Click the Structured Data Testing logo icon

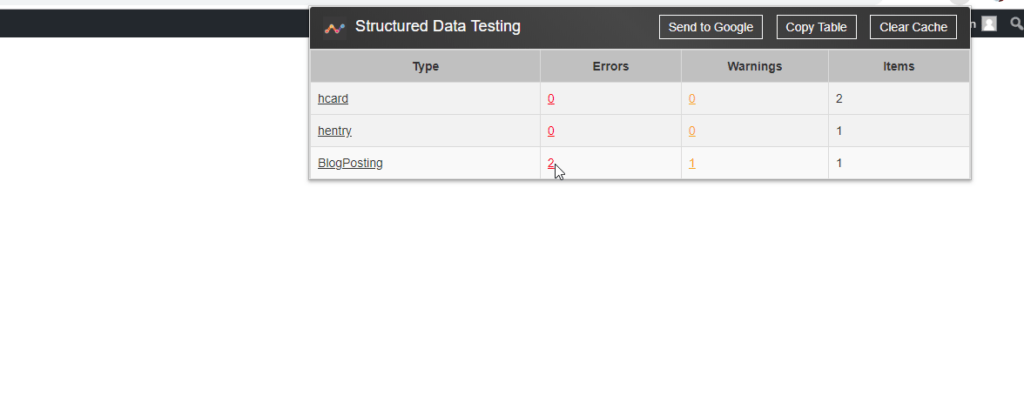334,27
